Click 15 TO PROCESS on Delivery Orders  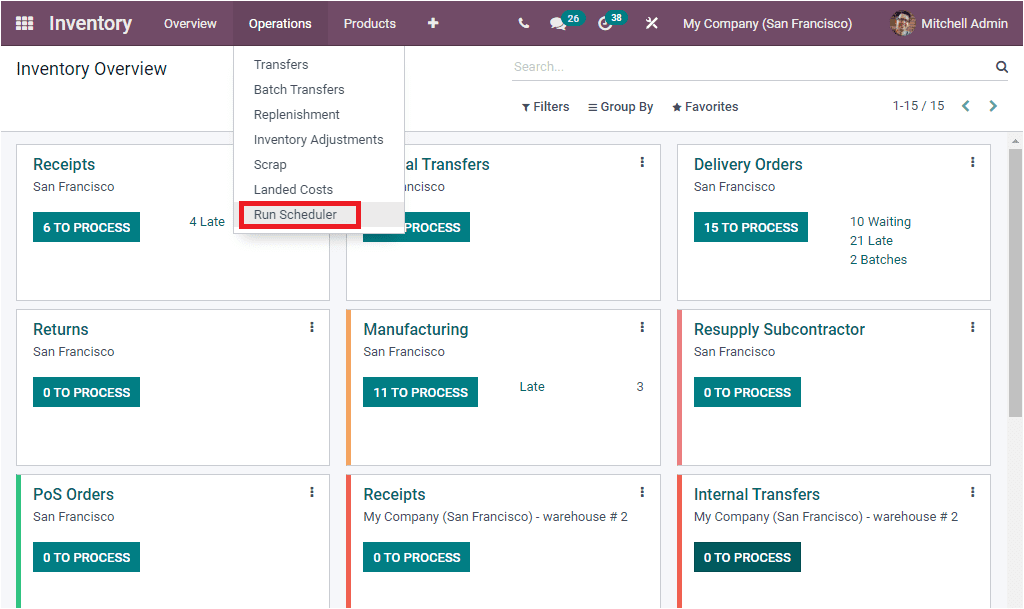[x=750, y=227]
